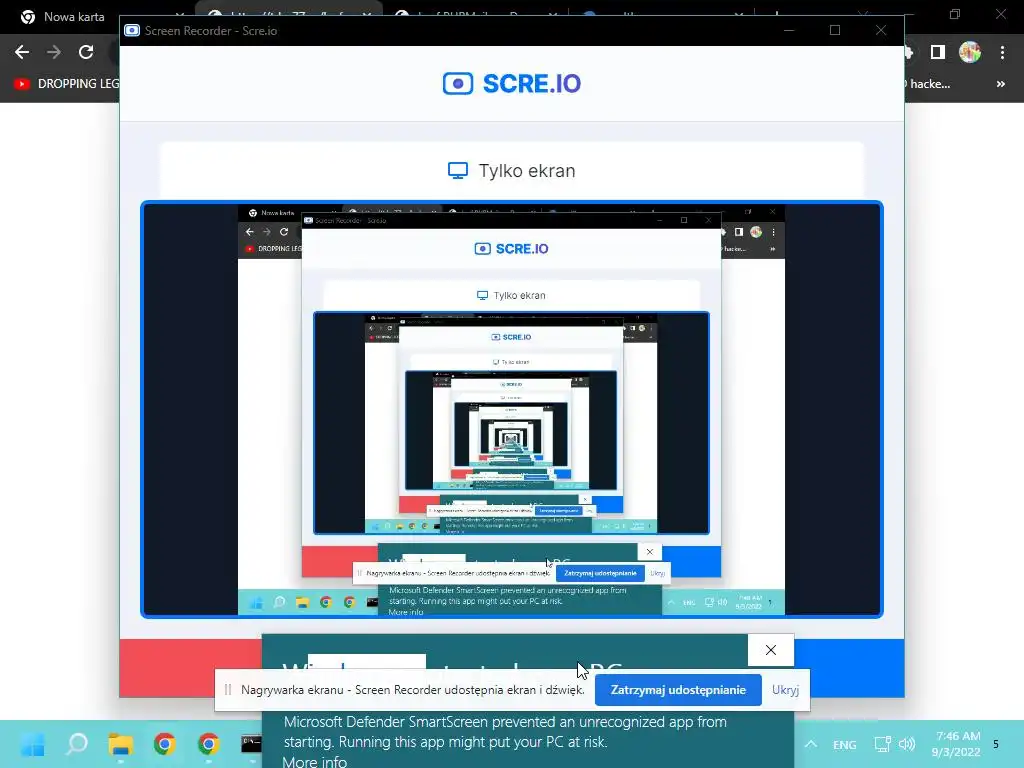Click the screen preview thumbnail

tap(512, 409)
